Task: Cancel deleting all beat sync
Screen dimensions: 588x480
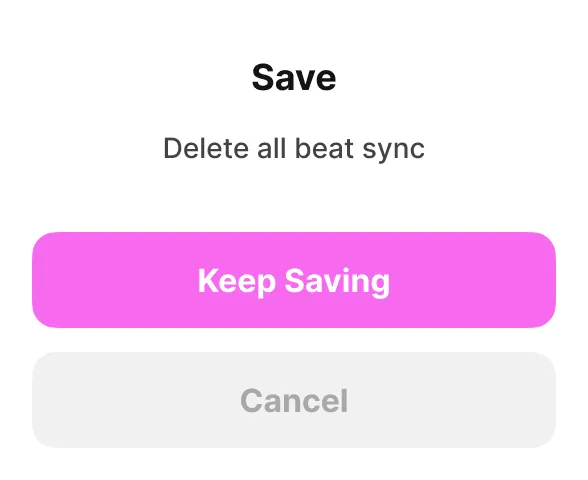Action: point(294,400)
